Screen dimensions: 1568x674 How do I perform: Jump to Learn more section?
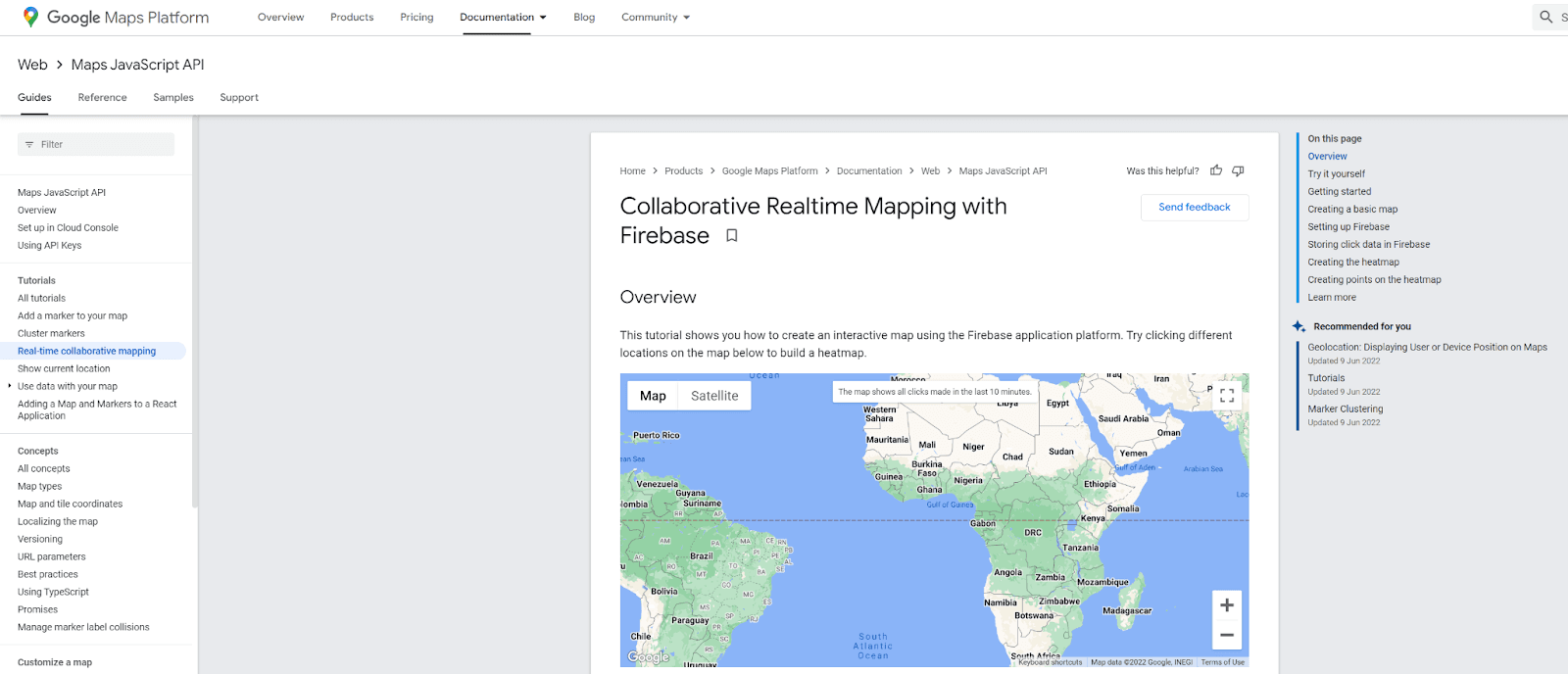coord(1332,298)
